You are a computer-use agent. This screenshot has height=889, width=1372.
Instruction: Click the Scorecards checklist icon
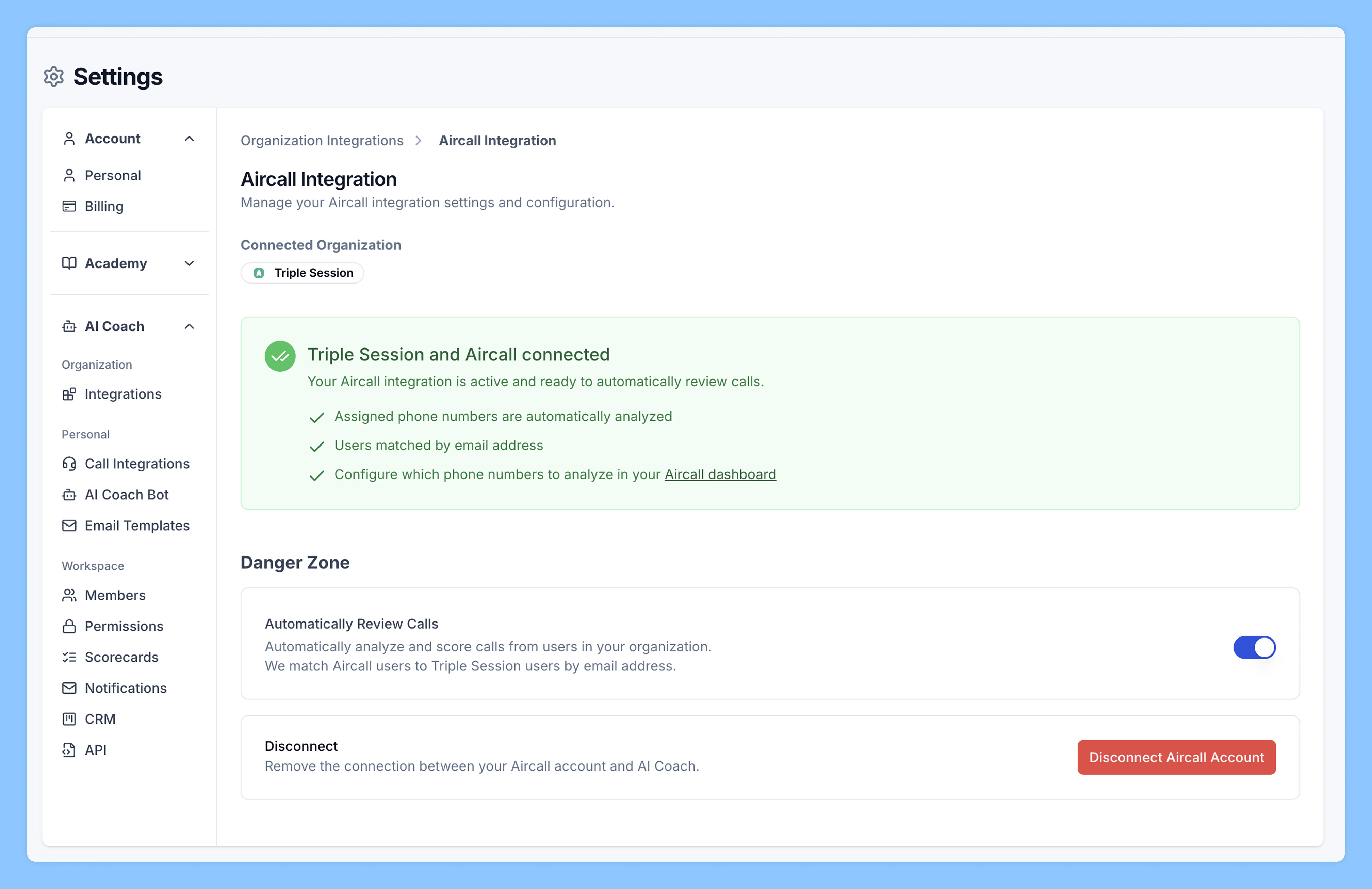pos(69,657)
